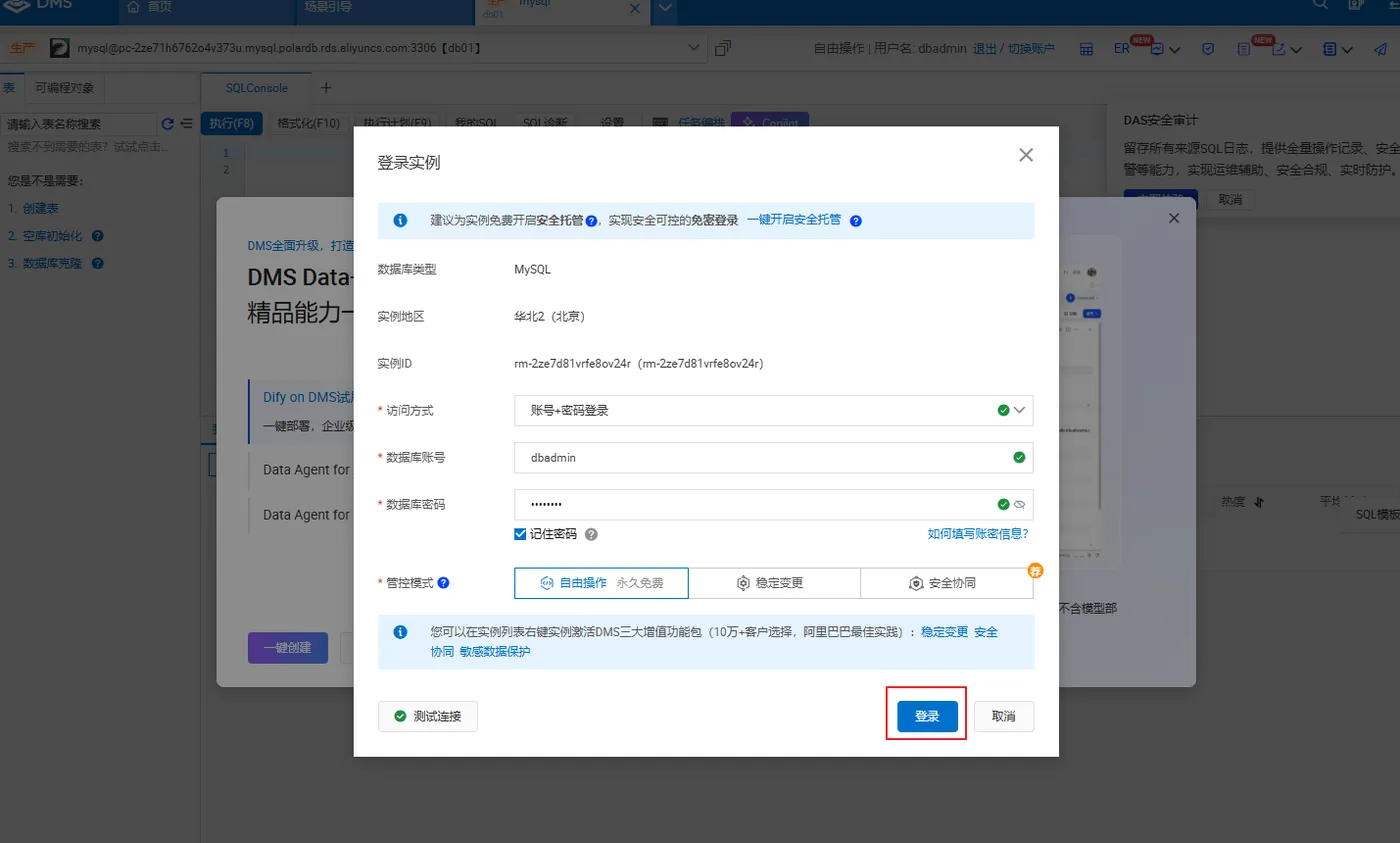
Task: Click the help icon next to 空库初始化
Action: click(x=98, y=236)
